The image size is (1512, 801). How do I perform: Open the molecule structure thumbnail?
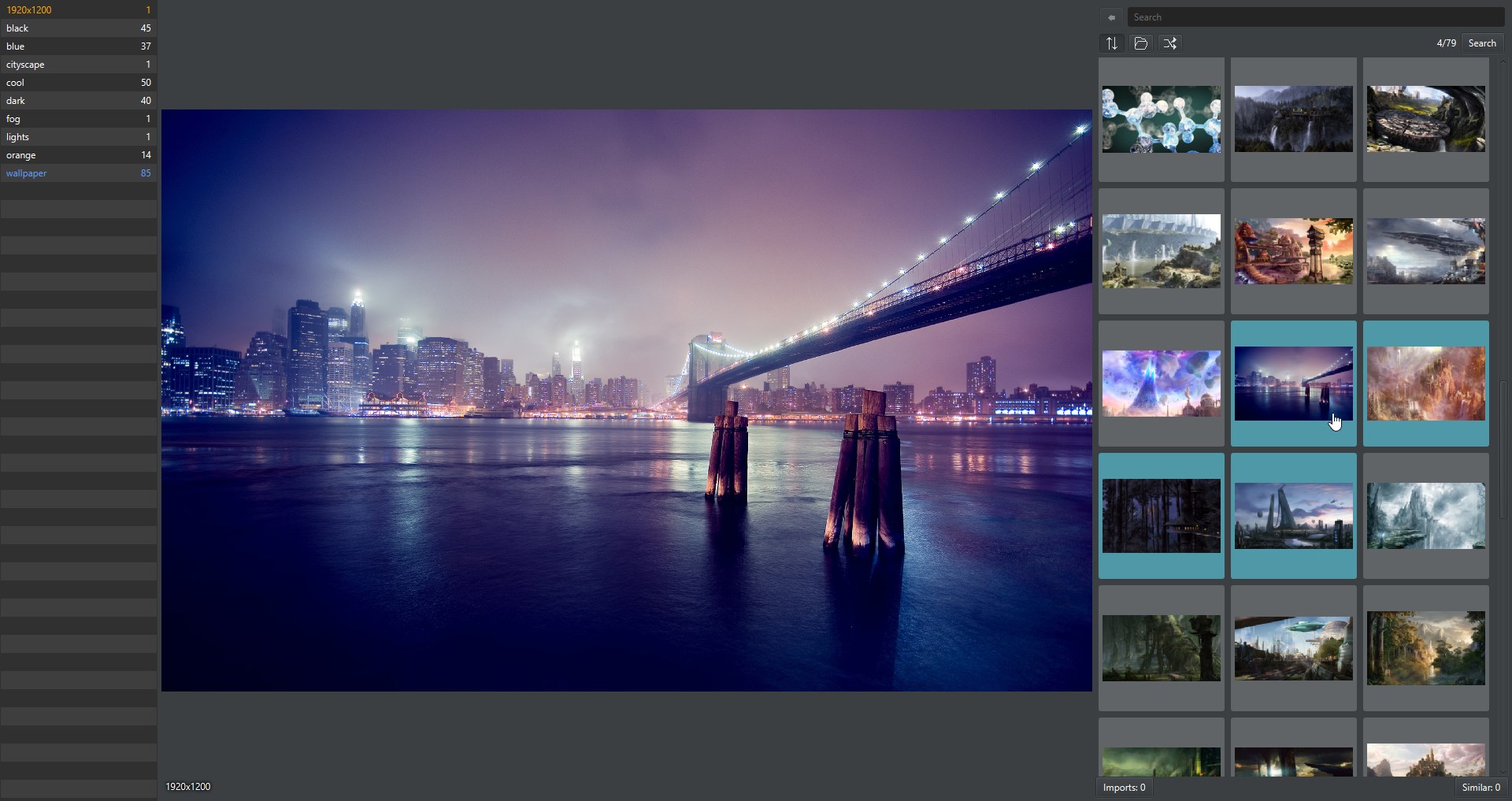(x=1162, y=119)
